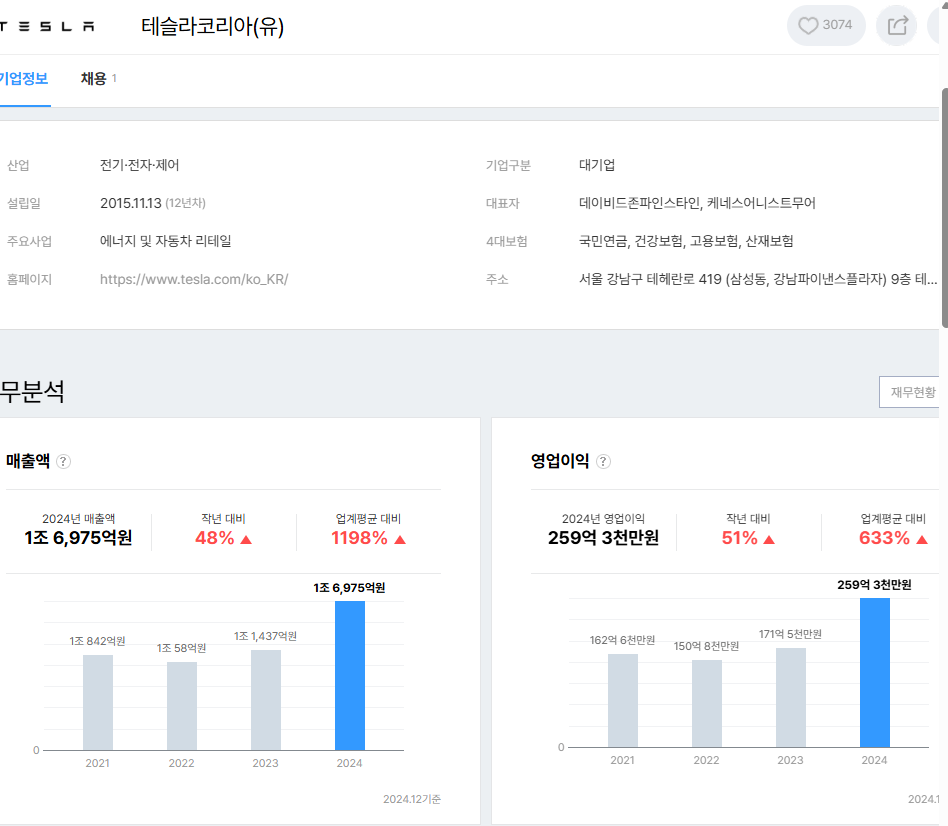Click the 1조 842억원 label above 2021 bar

coord(97,641)
